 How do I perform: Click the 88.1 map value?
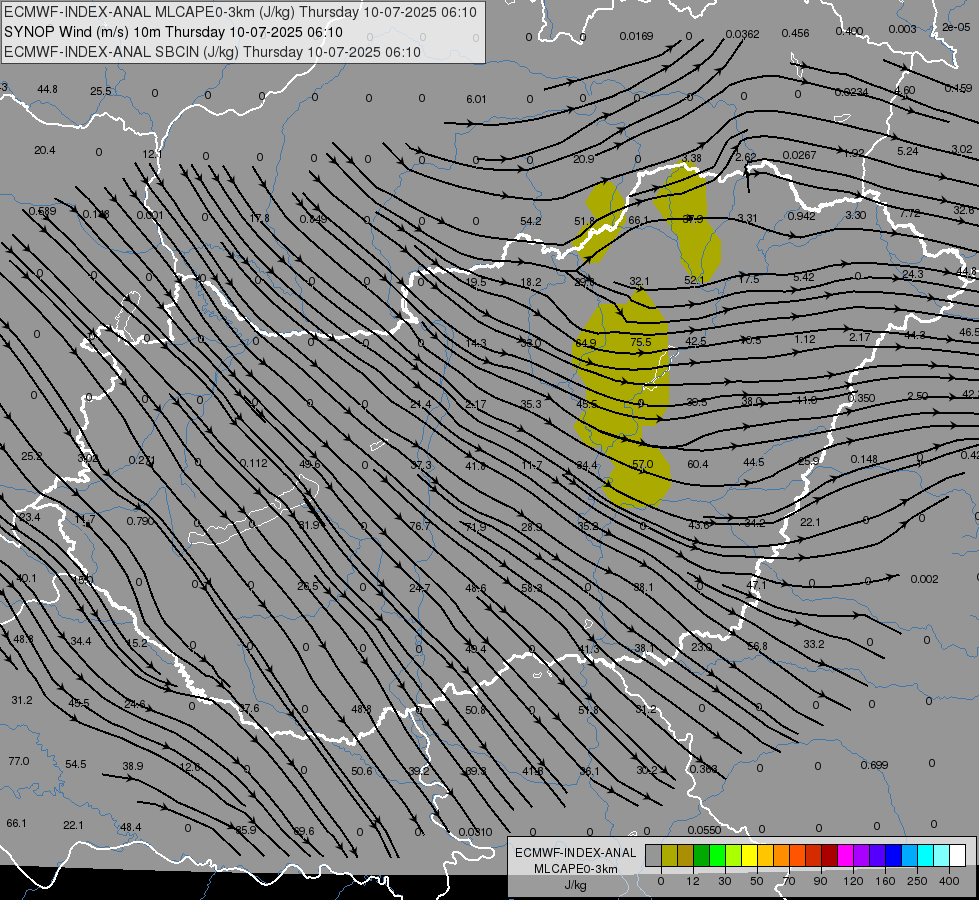click(643, 587)
